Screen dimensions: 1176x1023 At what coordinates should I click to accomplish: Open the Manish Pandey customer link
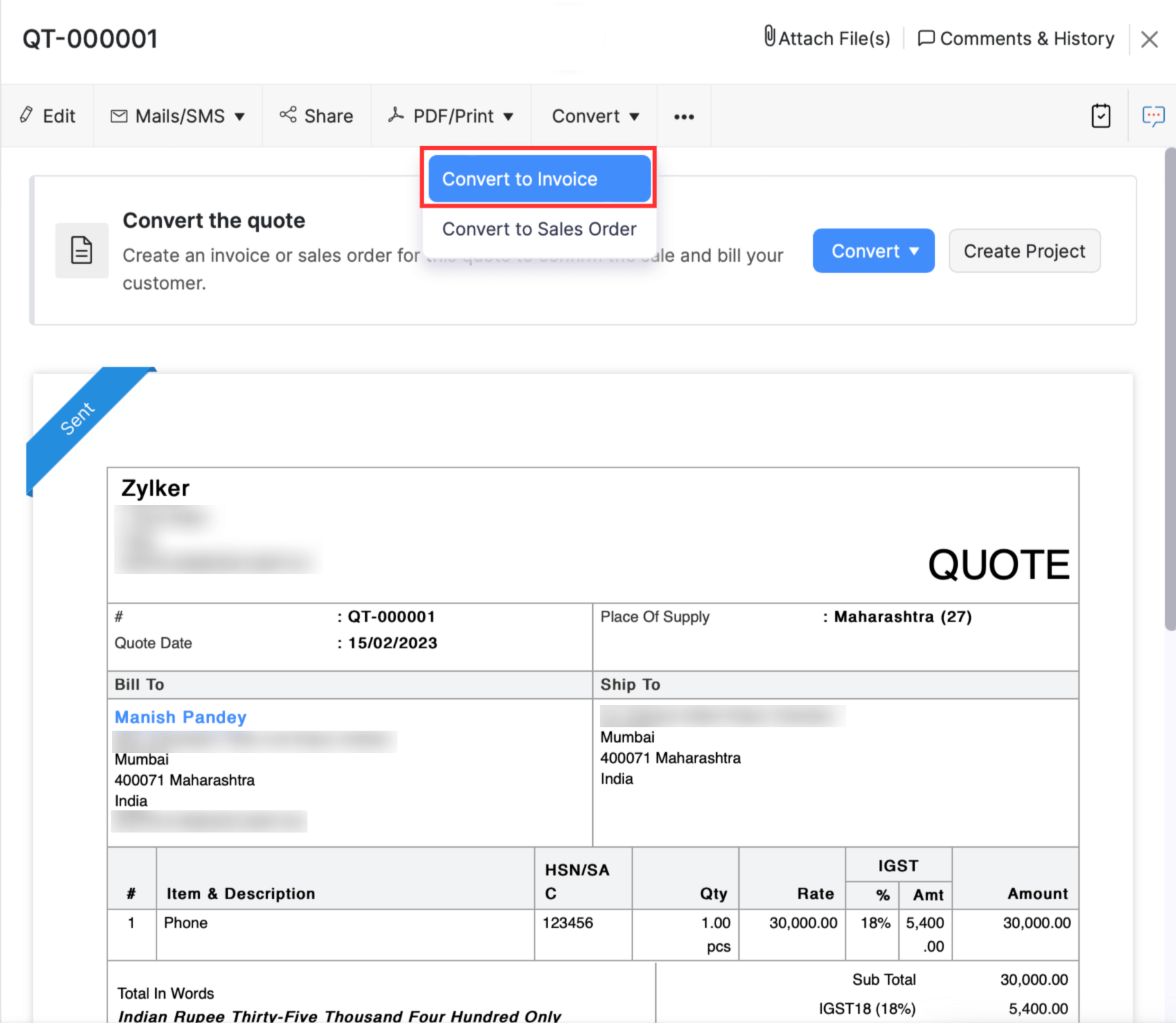tap(180, 717)
